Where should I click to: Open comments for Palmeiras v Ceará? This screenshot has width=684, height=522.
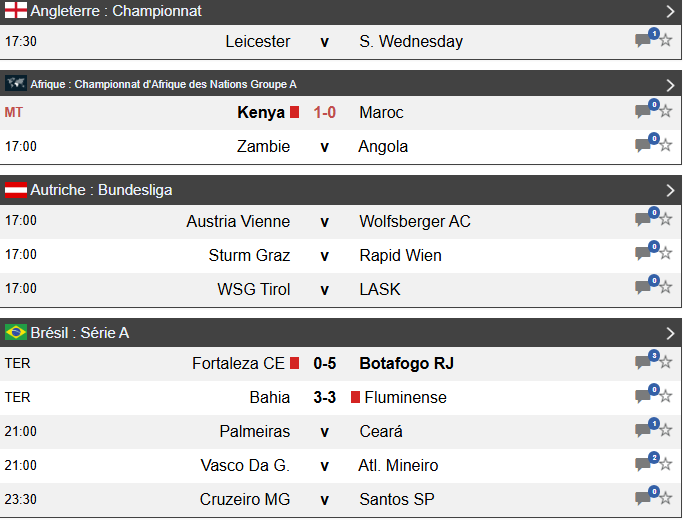pyautogui.click(x=645, y=431)
